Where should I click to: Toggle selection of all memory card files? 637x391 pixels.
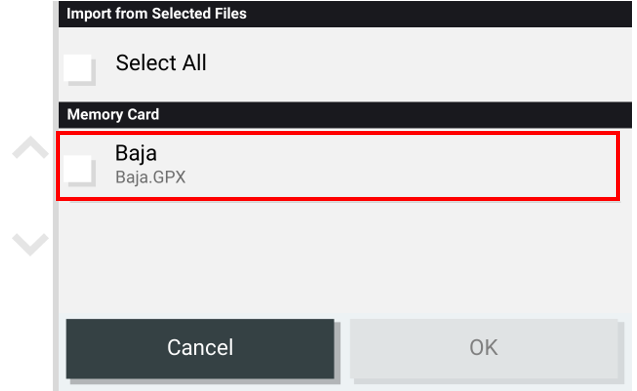[79, 69]
